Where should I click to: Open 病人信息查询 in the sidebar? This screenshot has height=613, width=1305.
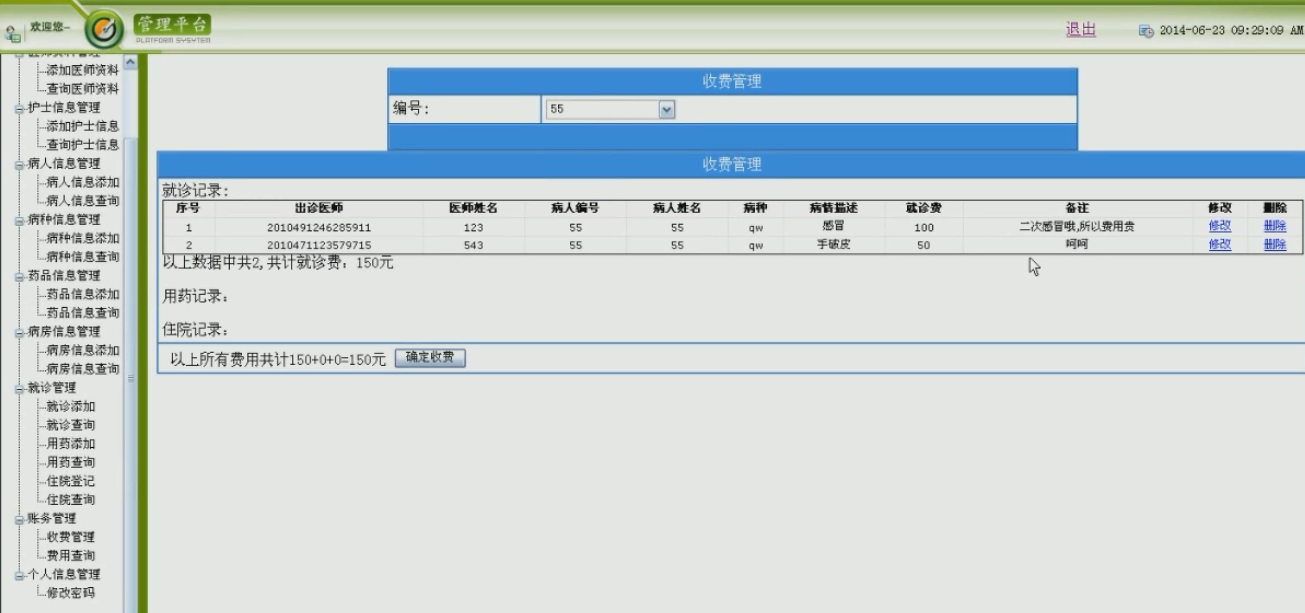coord(83,201)
